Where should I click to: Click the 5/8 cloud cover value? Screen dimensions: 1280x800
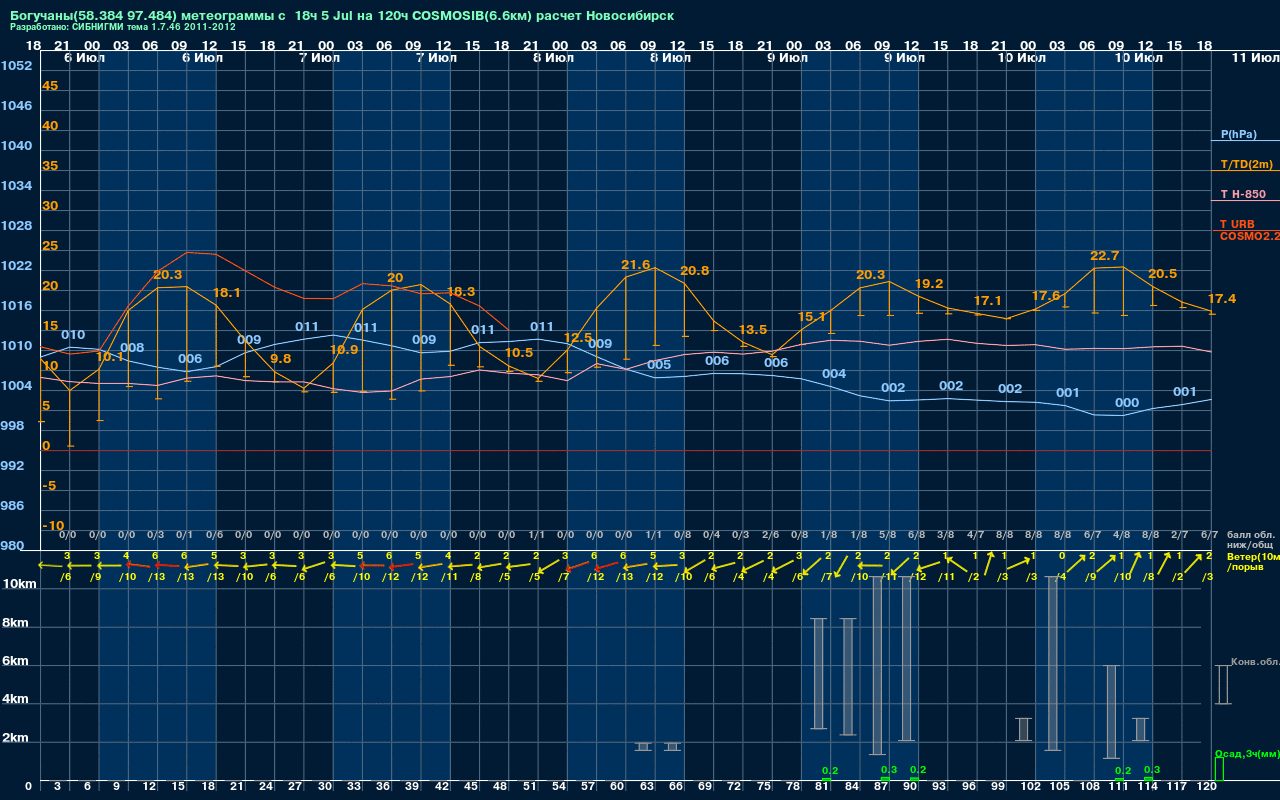(887, 535)
